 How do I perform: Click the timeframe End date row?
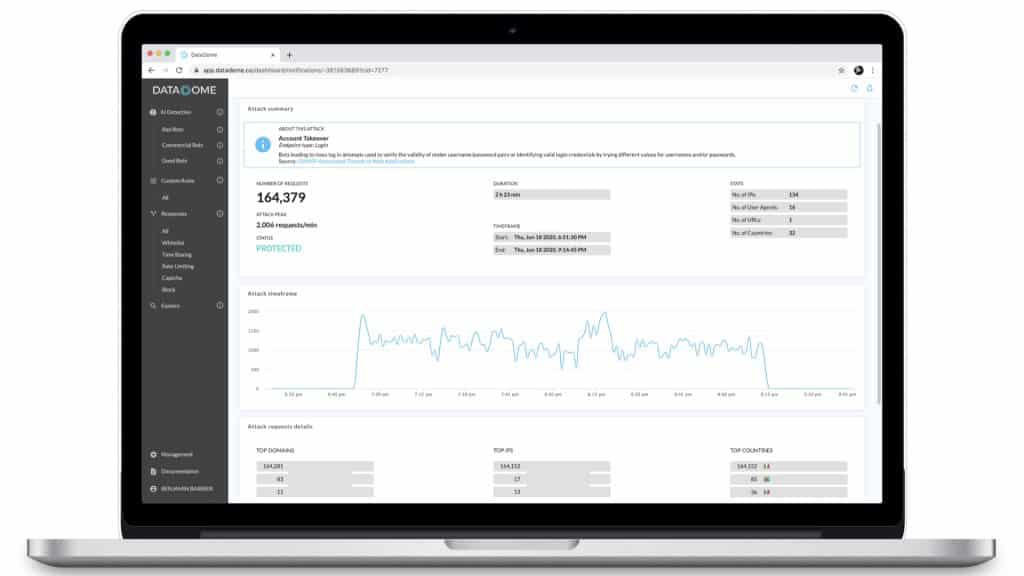click(x=551, y=250)
